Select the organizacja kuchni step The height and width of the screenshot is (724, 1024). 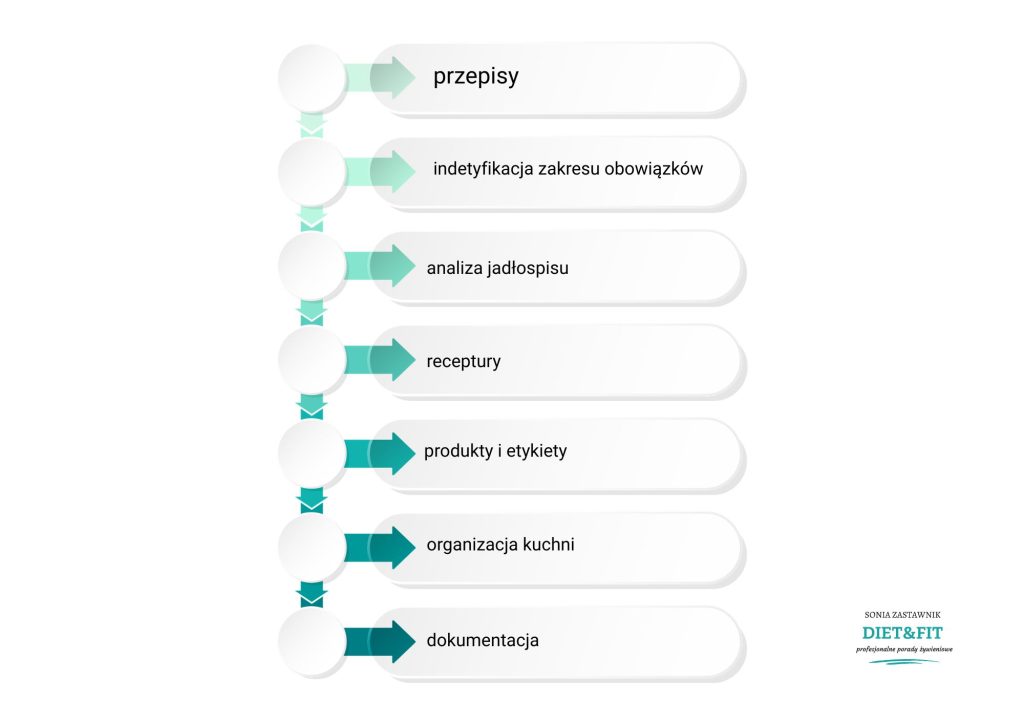[x=556, y=548]
